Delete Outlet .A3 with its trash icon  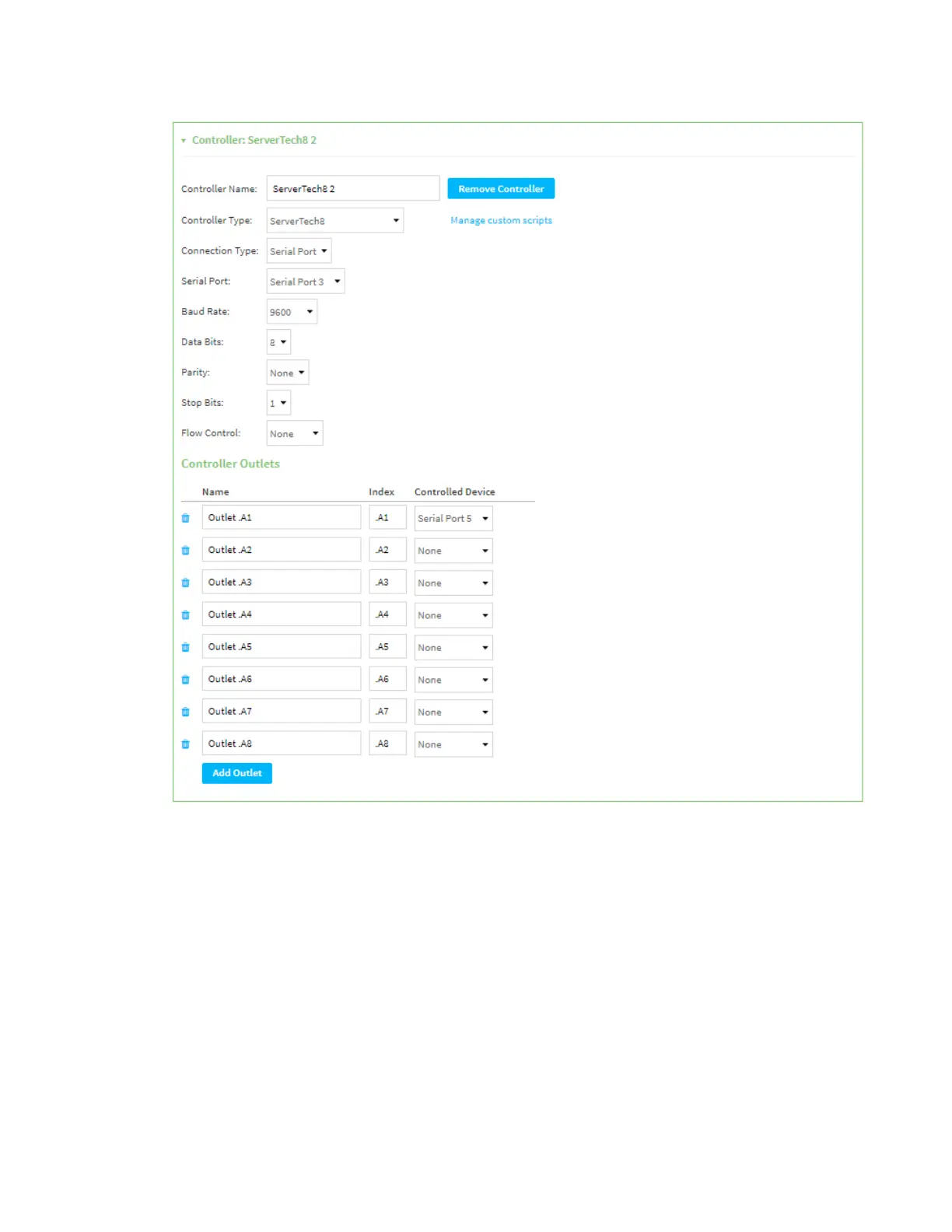(x=185, y=583)
